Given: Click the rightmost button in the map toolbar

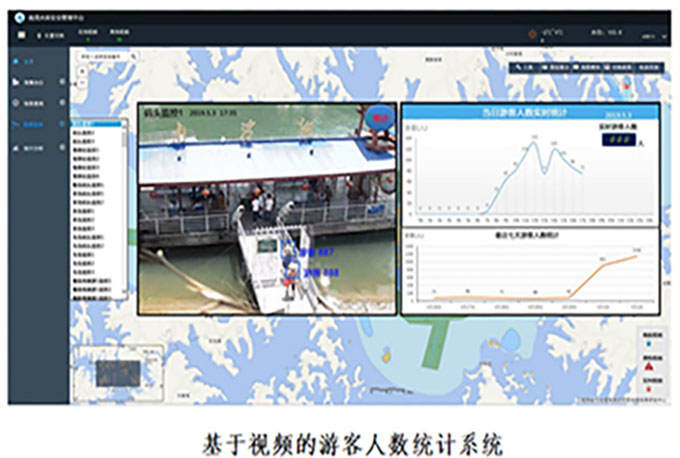Looking at the screenshot, I should click(x=649, y=68).
